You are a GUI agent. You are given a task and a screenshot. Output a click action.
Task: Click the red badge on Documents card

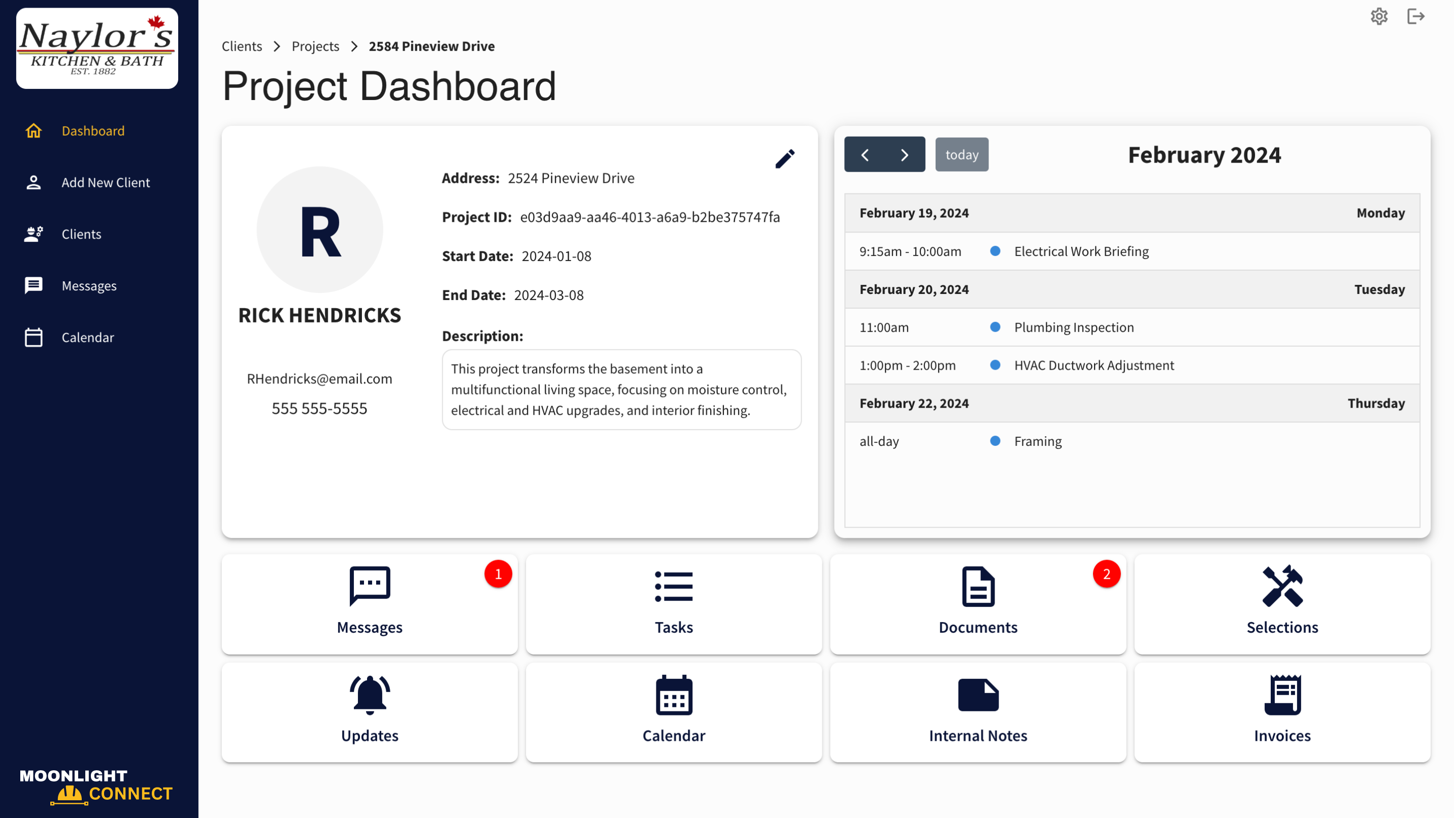tap(1106, 574)
